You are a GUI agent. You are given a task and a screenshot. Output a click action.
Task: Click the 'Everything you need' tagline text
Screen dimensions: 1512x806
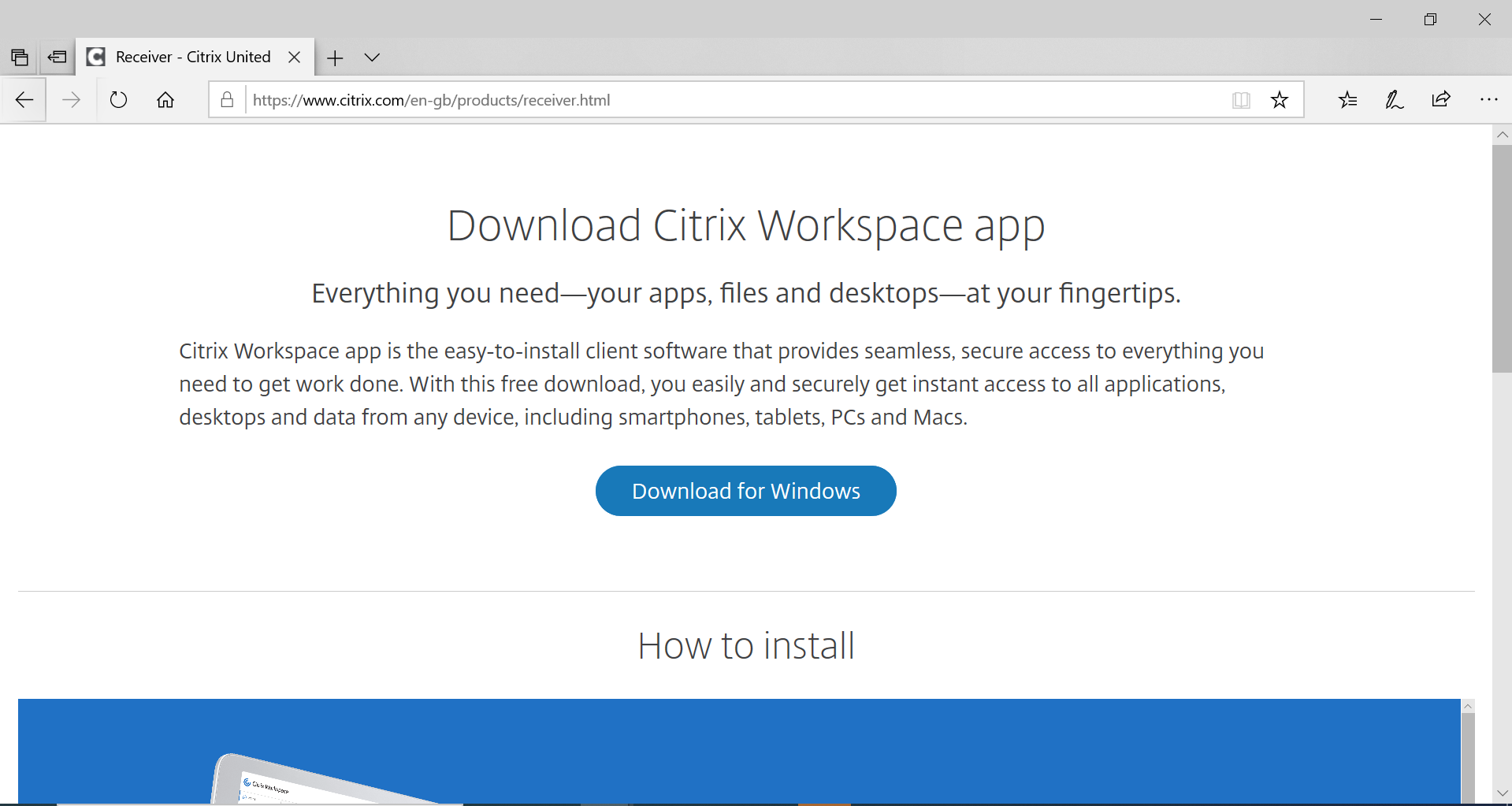[x=746, y=293]
